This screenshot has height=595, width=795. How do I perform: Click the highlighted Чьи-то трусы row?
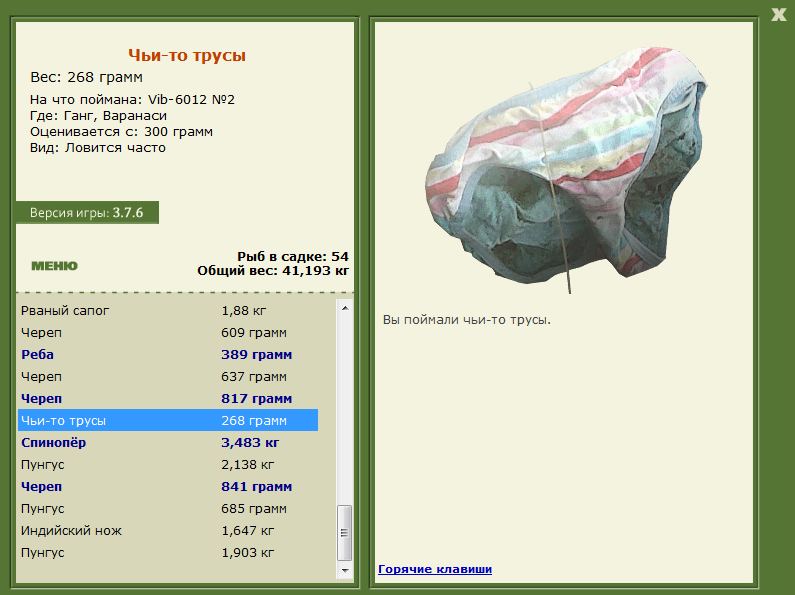(x=168, y=421)
